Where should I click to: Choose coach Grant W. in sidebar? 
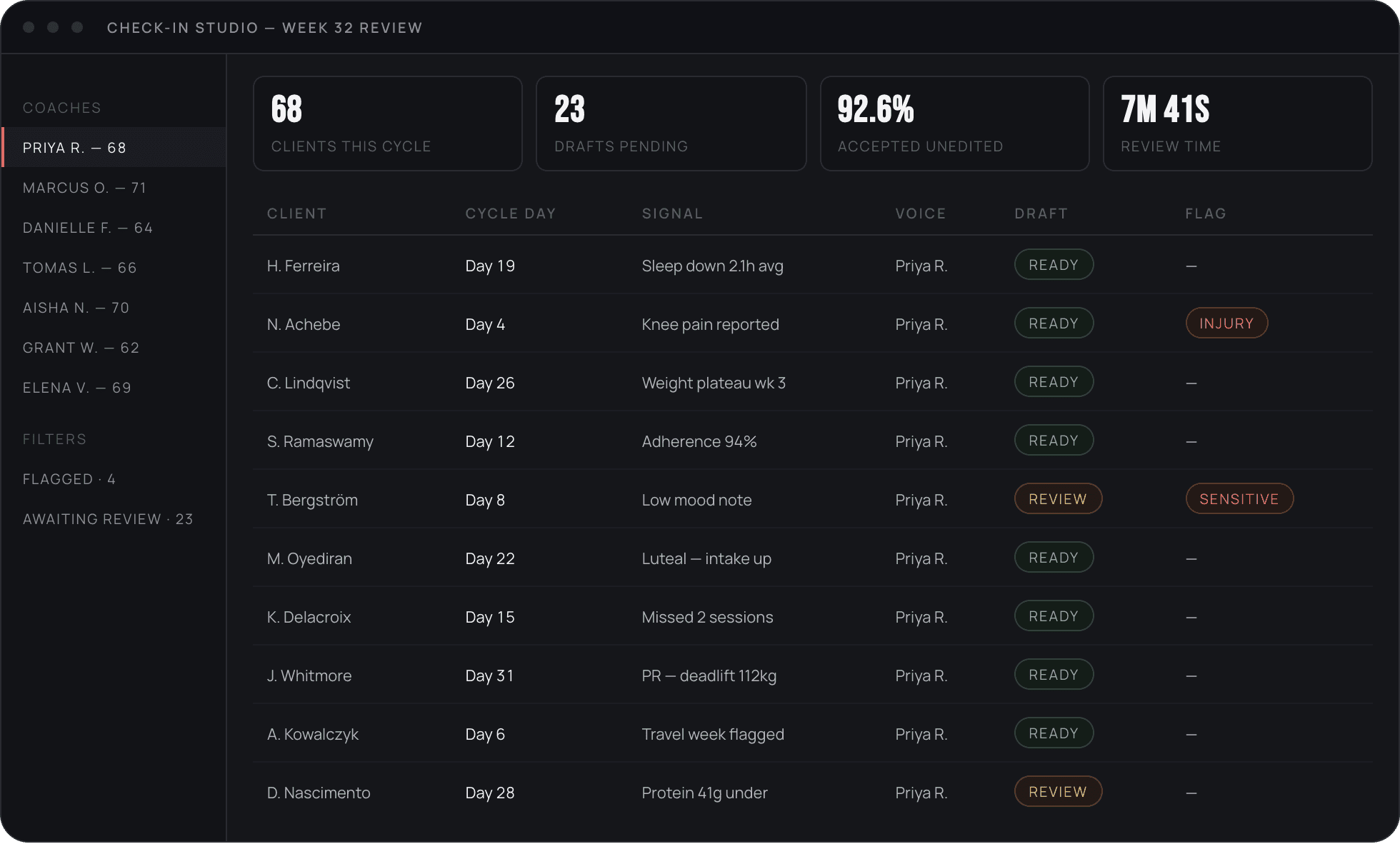(x=114, y=348)
